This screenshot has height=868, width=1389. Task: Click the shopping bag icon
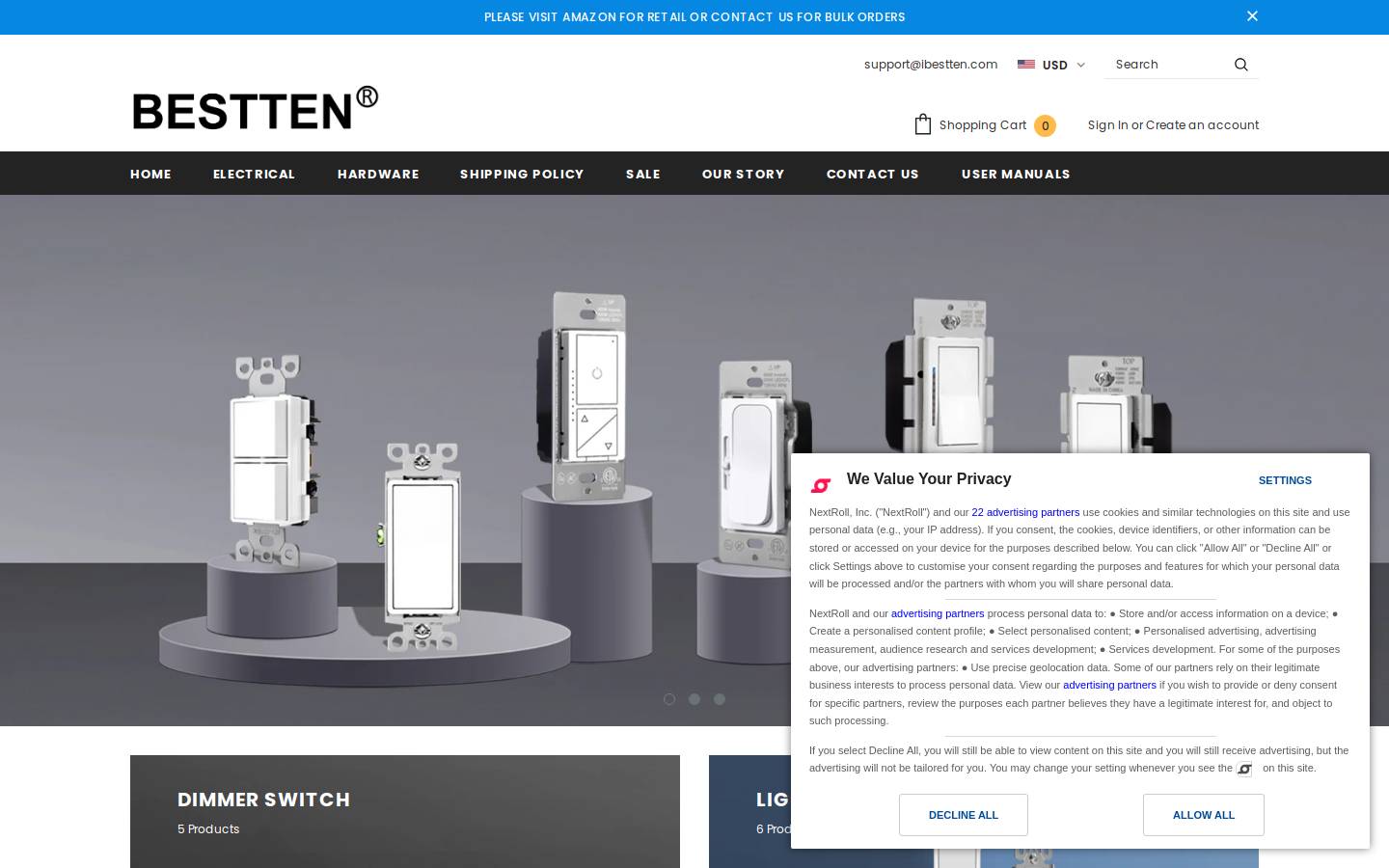point(923,124)
